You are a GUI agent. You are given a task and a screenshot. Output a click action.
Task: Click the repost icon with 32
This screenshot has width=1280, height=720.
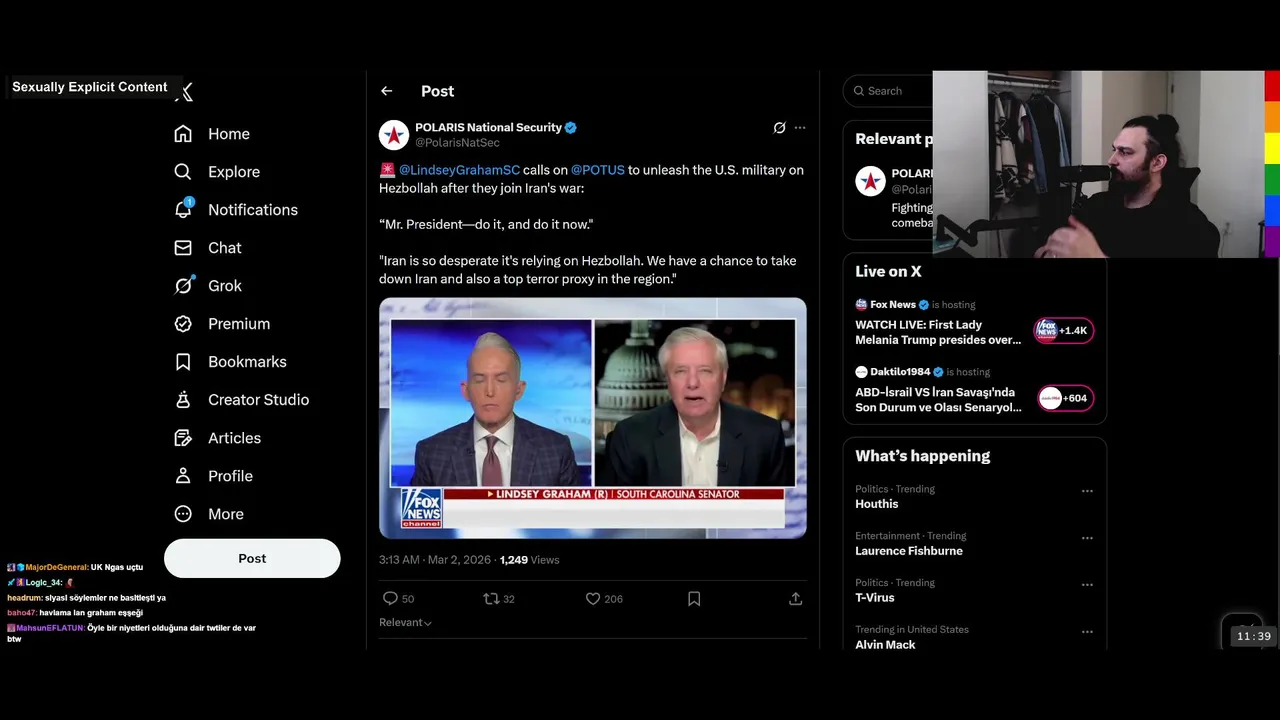491,598
